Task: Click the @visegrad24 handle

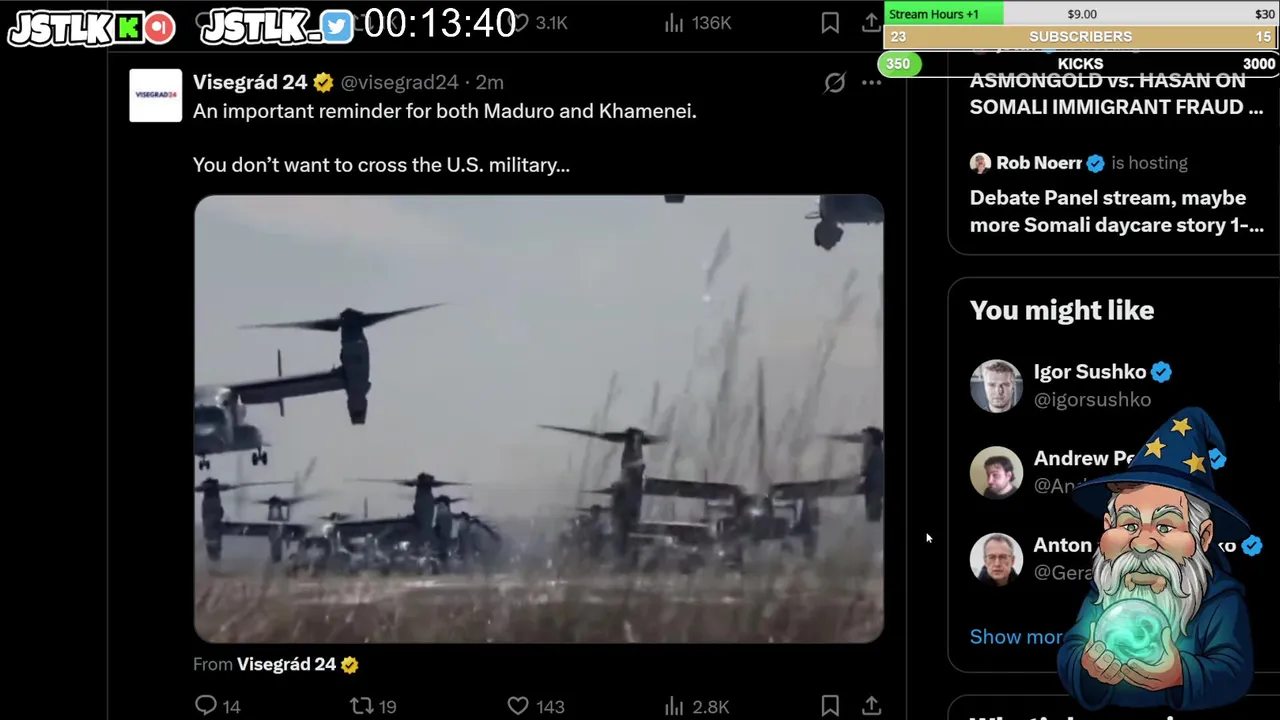Action: tap(399, 82)
